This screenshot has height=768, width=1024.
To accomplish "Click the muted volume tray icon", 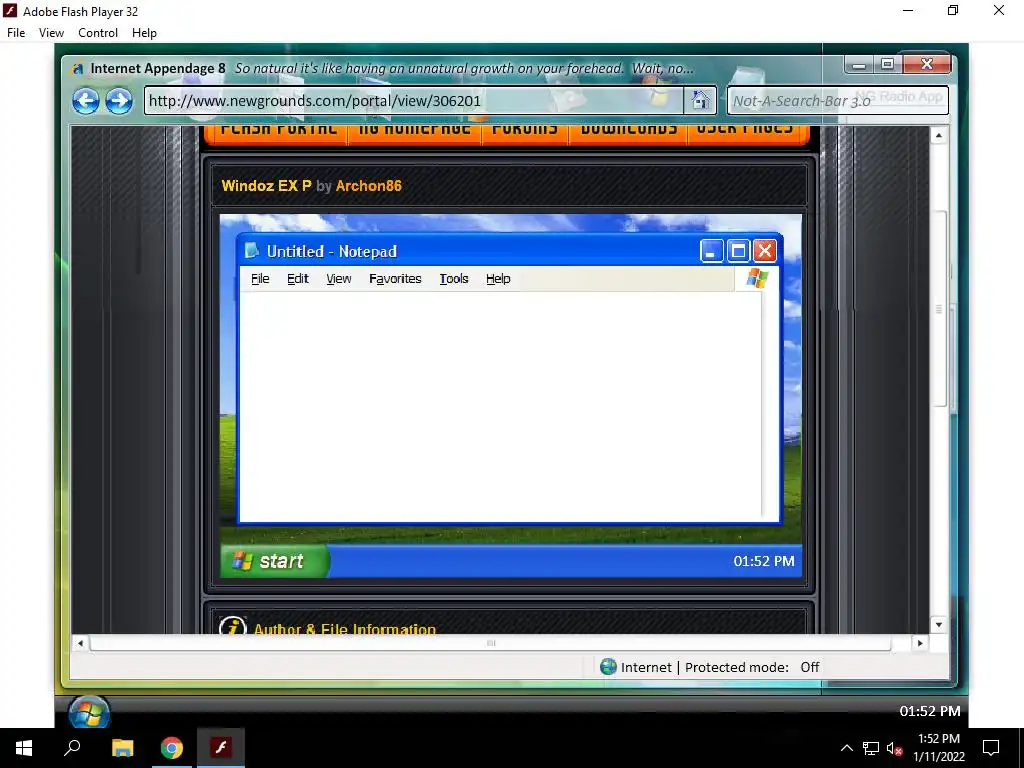I will pyautogui.click(x=894, y=748).
